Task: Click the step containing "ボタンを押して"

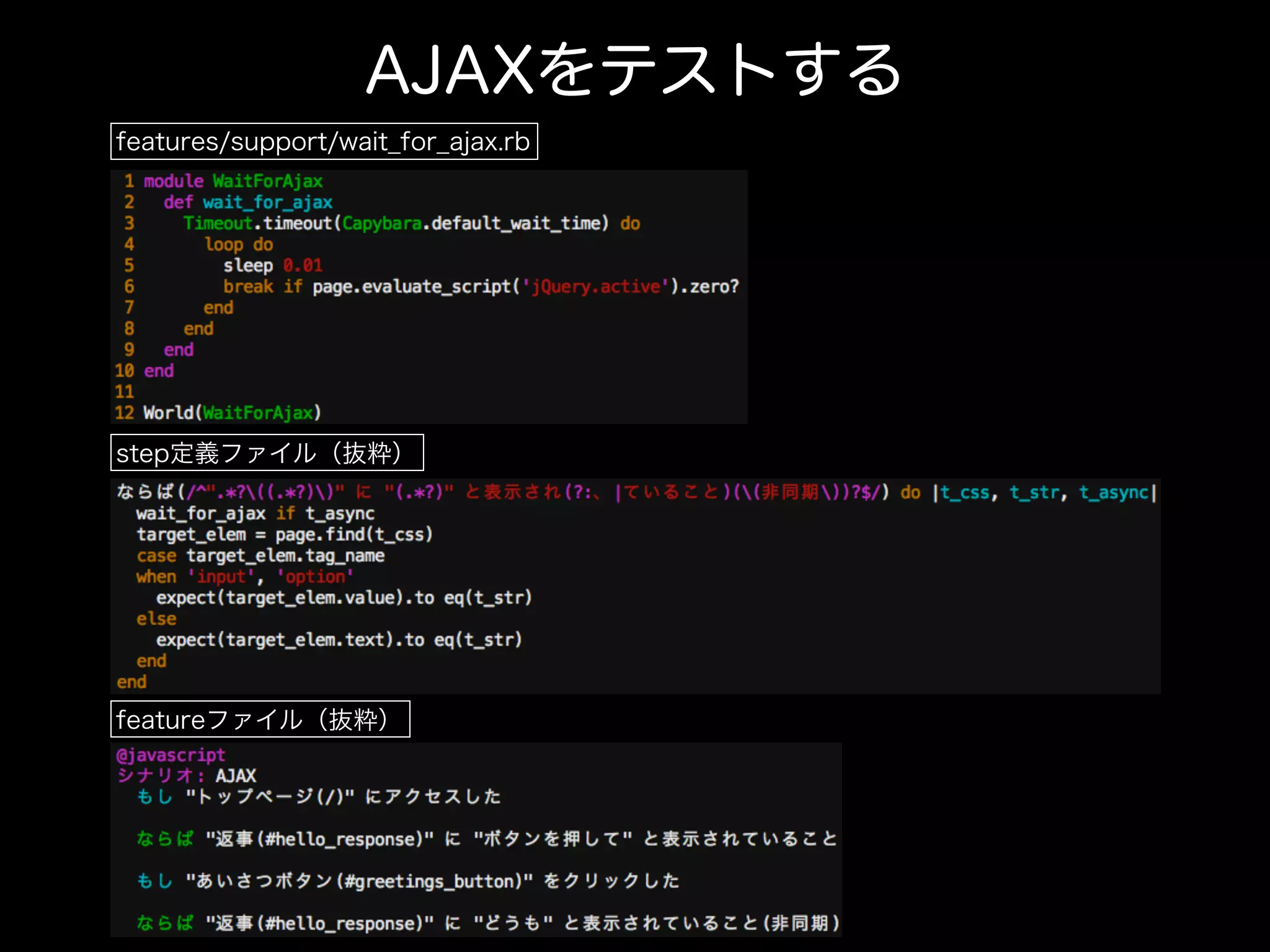Action: 487,839
